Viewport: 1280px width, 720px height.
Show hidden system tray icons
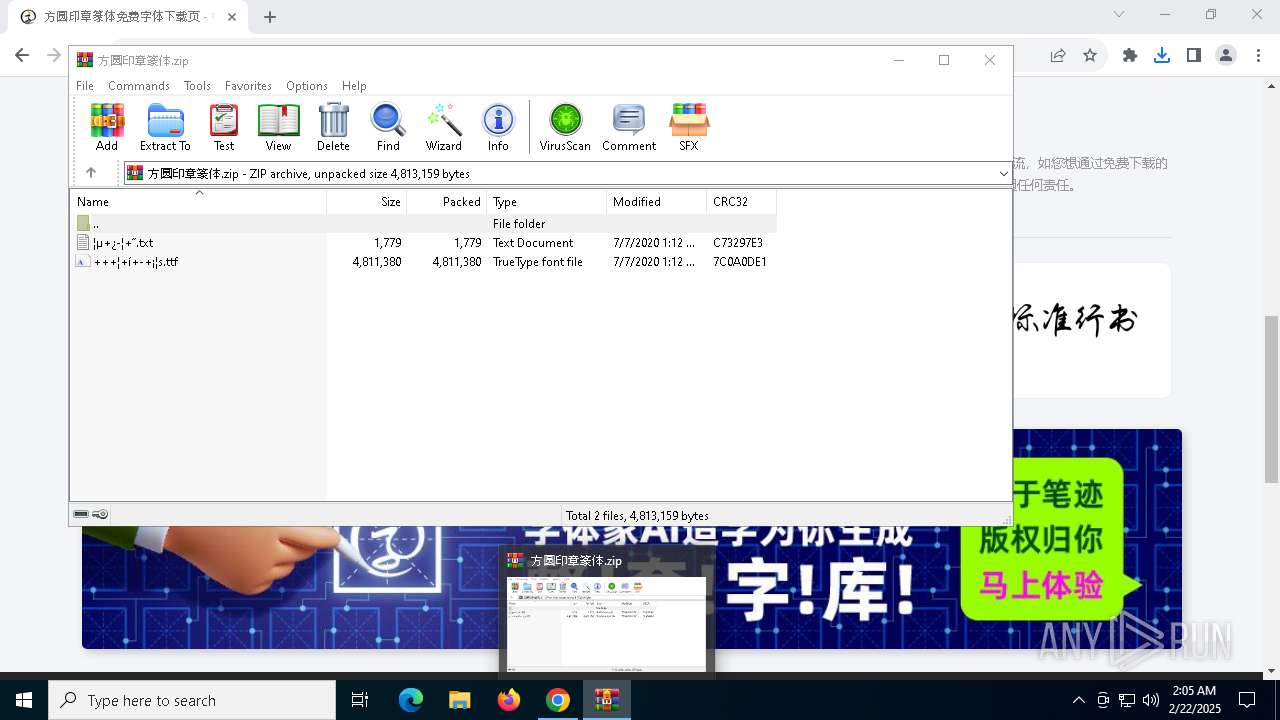tap(1078, 700)
